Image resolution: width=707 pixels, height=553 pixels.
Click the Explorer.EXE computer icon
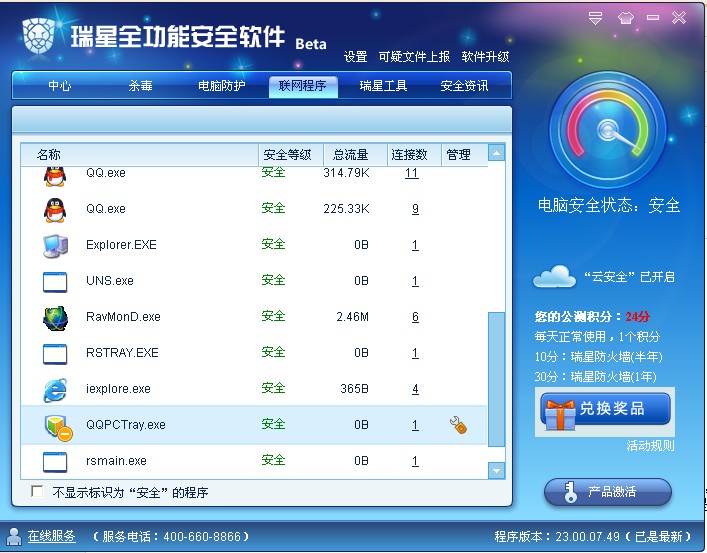tap(55, 245)
